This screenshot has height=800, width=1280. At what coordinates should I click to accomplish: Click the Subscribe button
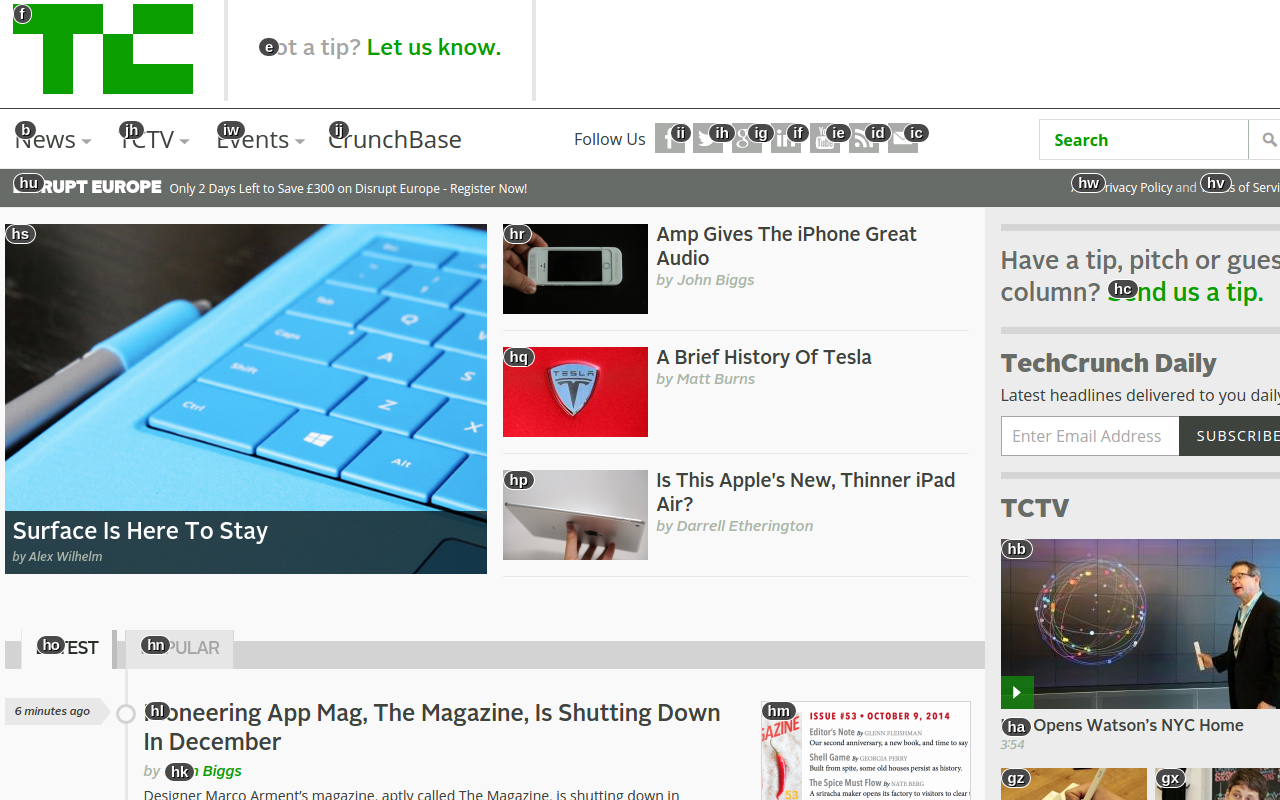pyautogui.click(x=1230, y=436)
